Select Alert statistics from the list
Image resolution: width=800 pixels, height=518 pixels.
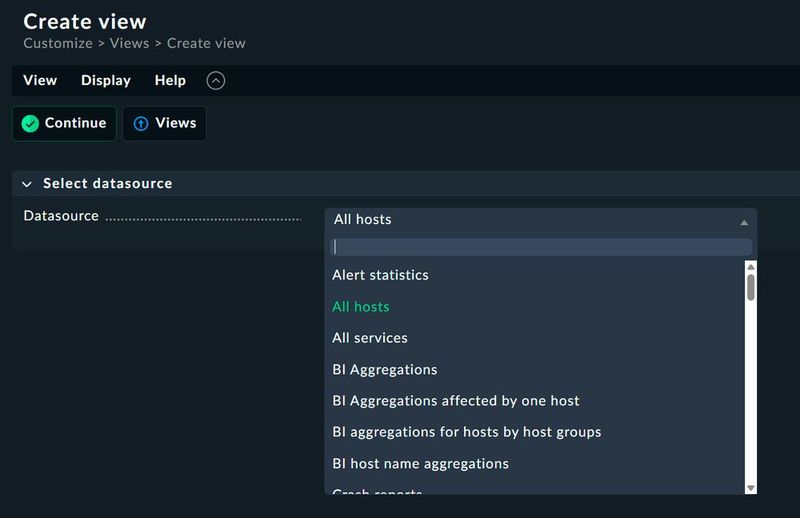380,275
